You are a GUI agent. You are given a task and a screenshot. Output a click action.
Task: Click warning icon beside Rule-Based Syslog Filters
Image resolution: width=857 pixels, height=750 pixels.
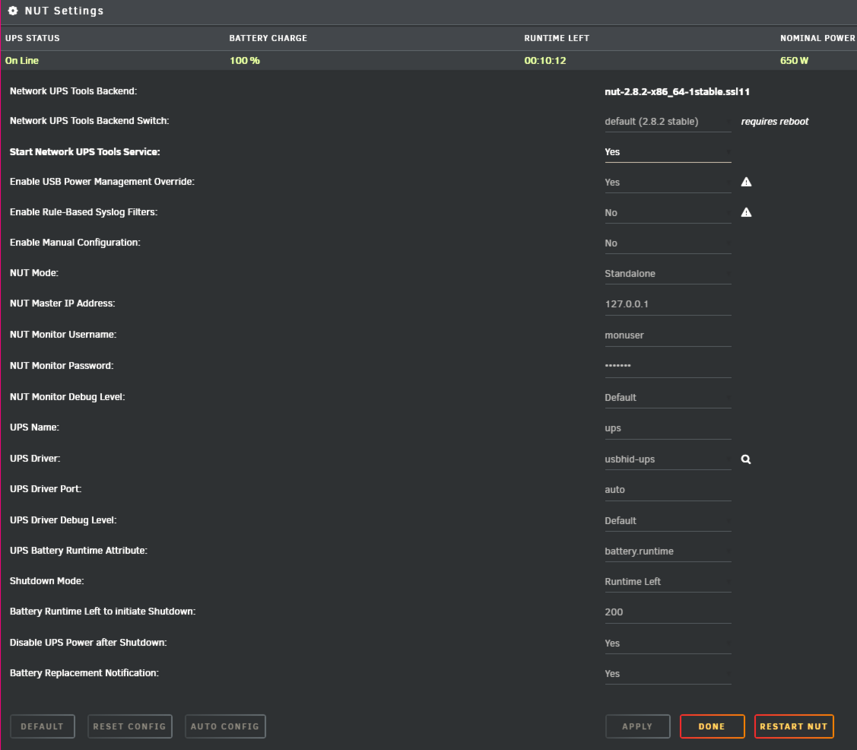pos(746,212)
